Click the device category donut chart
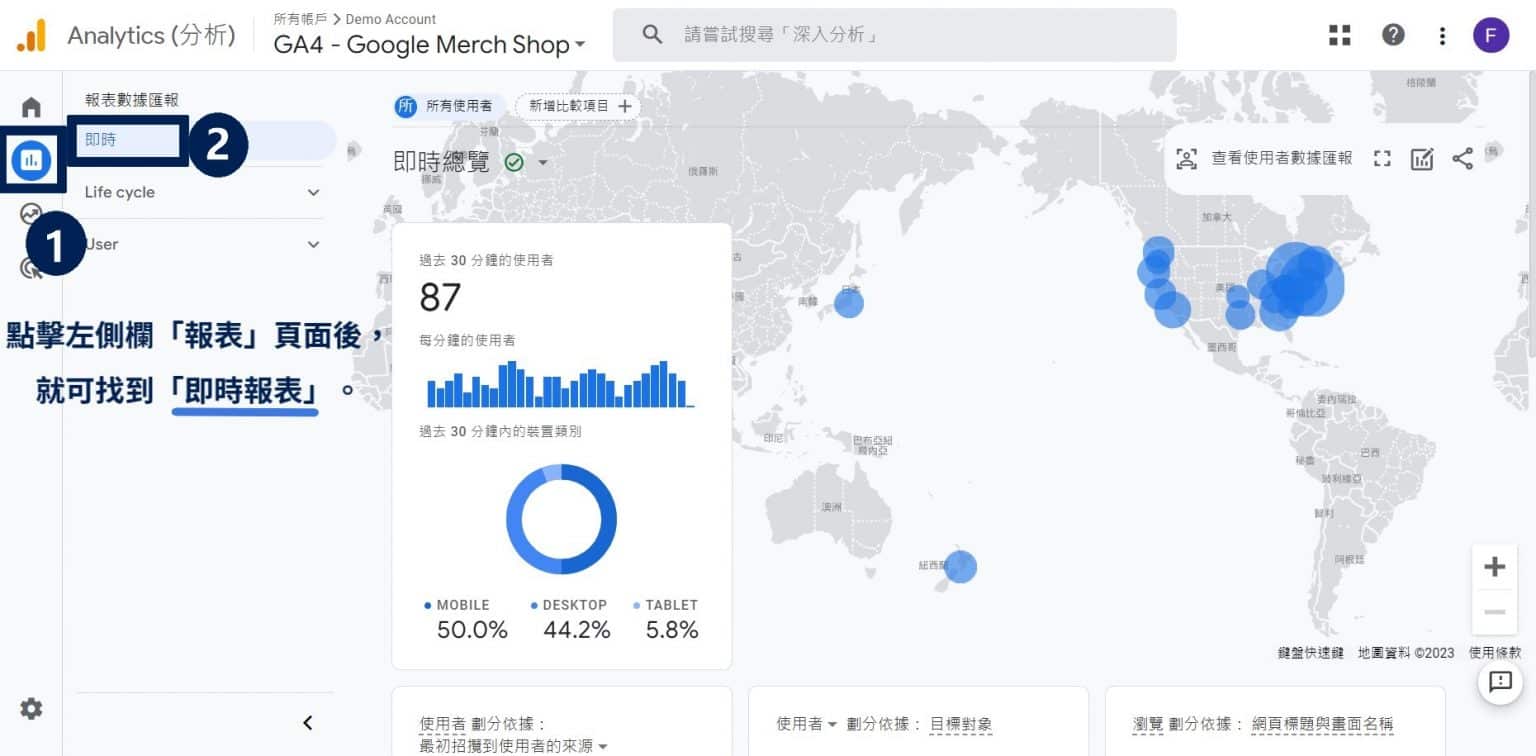Viewport: 1536px width, 756px height. (x=561, y=519)
